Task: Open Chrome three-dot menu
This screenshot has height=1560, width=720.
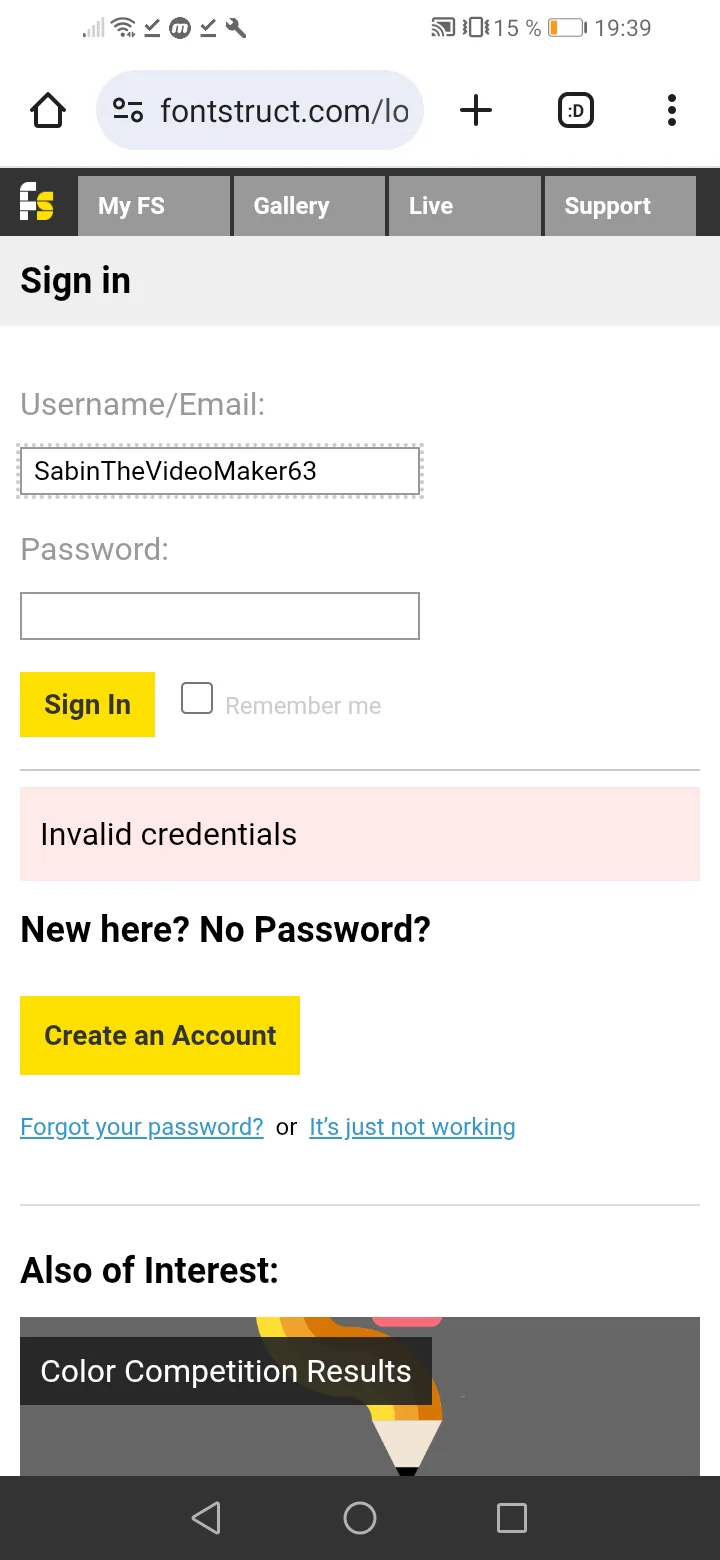Action: (671, 110)
